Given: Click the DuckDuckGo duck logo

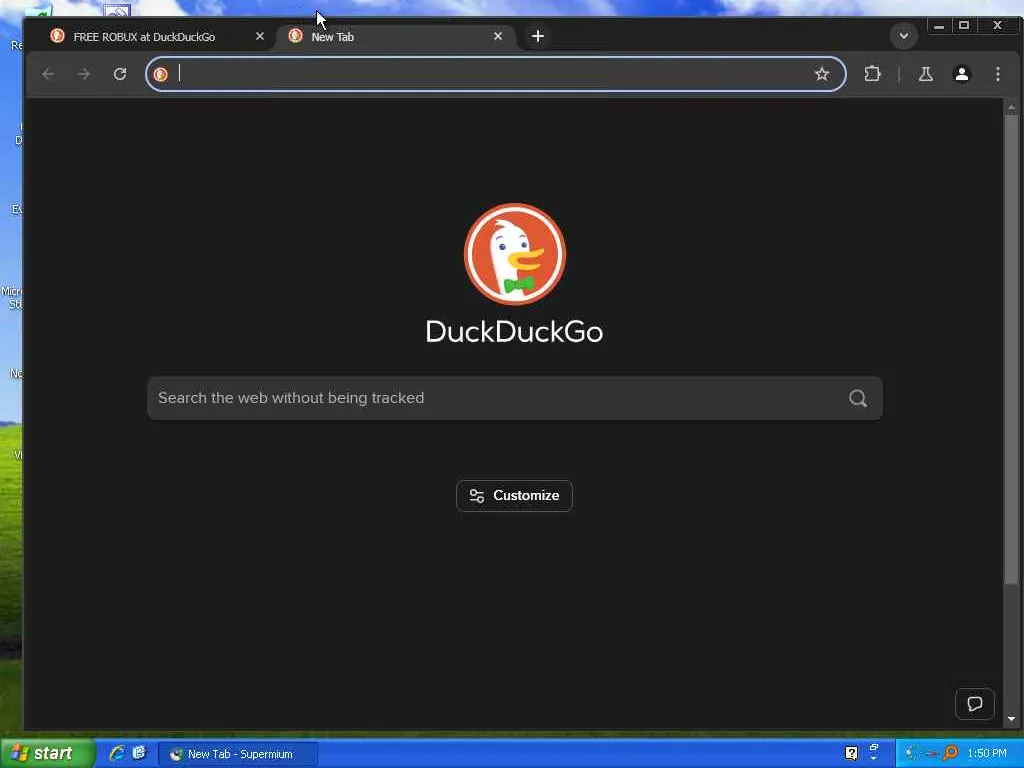Looking at the screenshot, I should tap(515, 254).
